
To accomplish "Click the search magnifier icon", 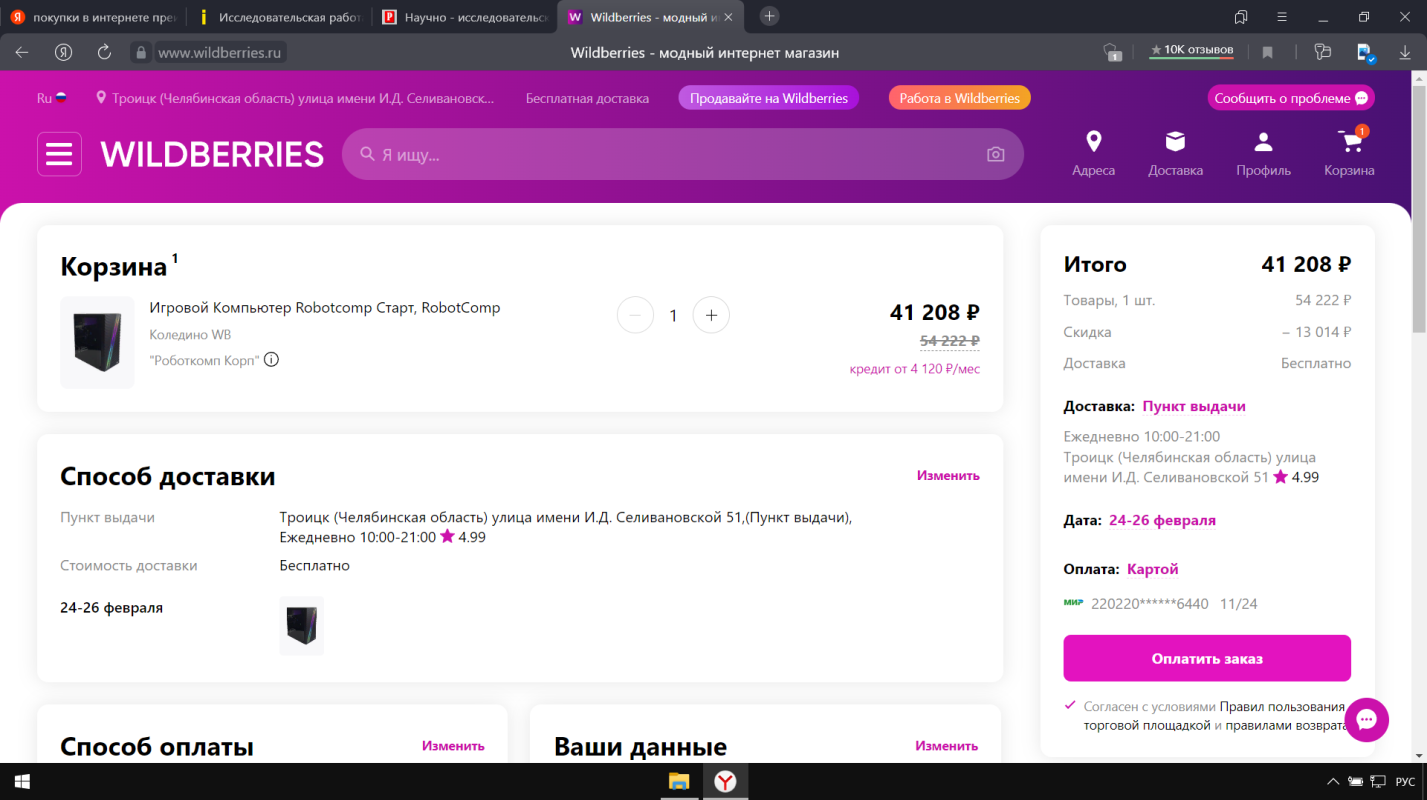I will tap(367, 154).
